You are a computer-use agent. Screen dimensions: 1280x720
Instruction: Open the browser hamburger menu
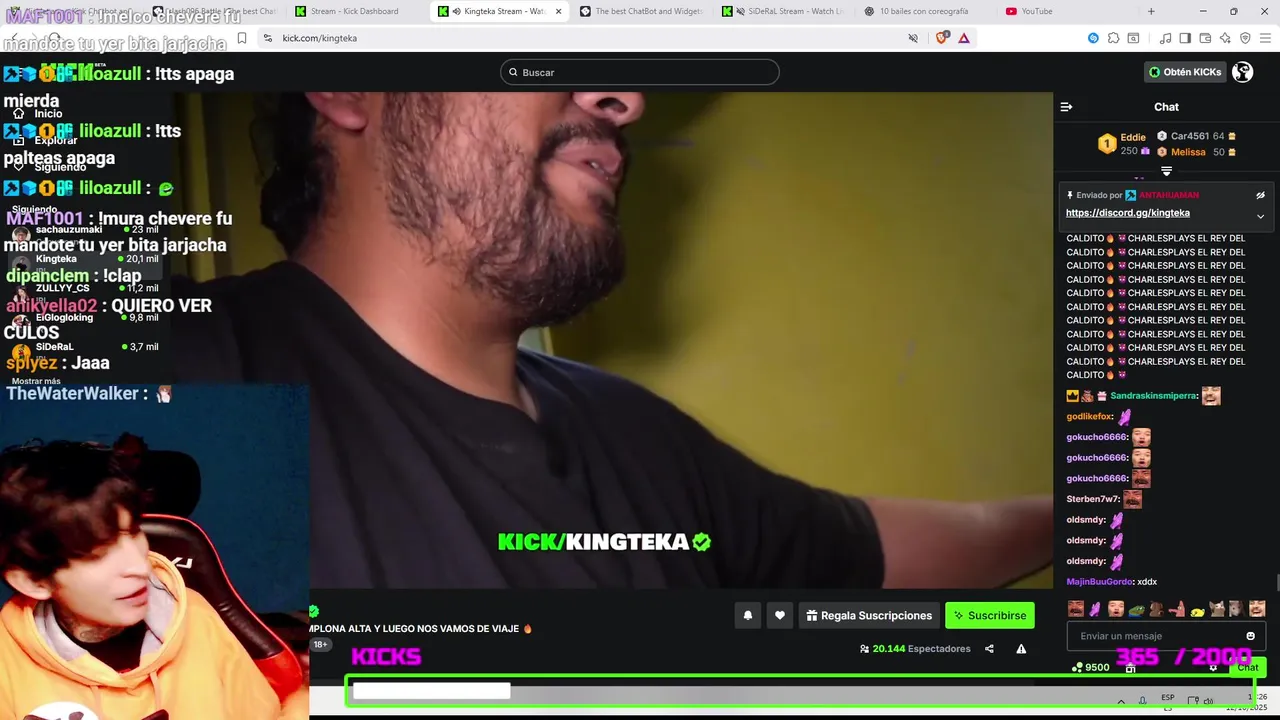pos(1264,38)
